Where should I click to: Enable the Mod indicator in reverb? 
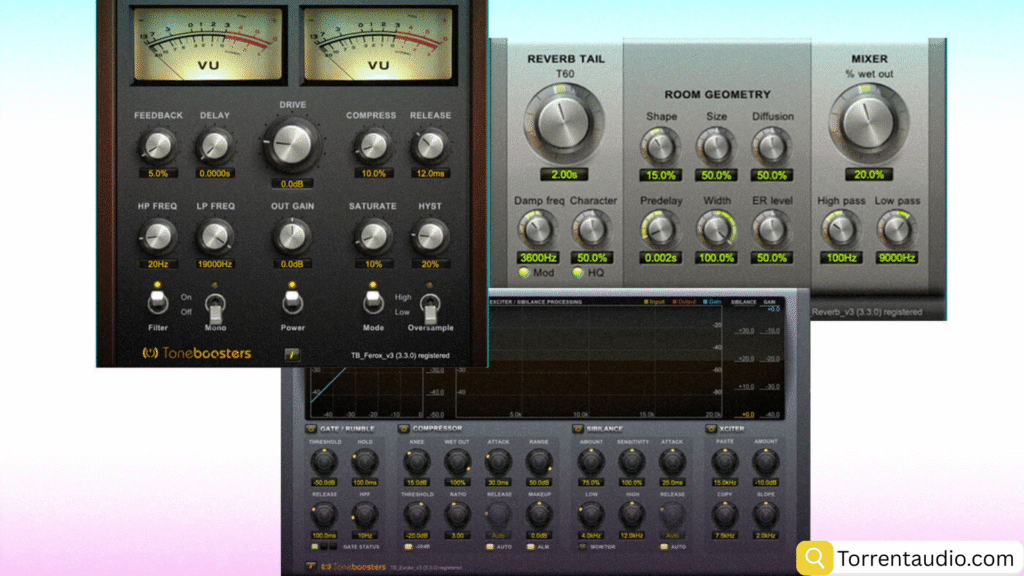(x=525, y=273)
